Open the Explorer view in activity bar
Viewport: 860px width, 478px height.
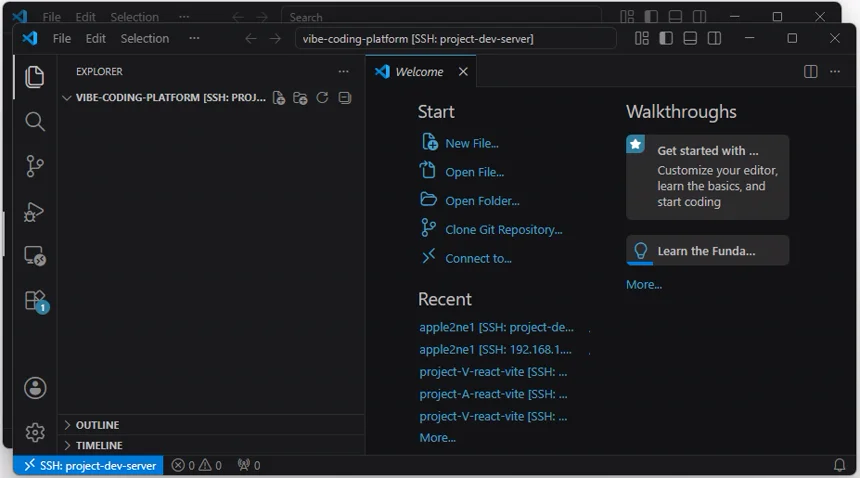[35, 77]
